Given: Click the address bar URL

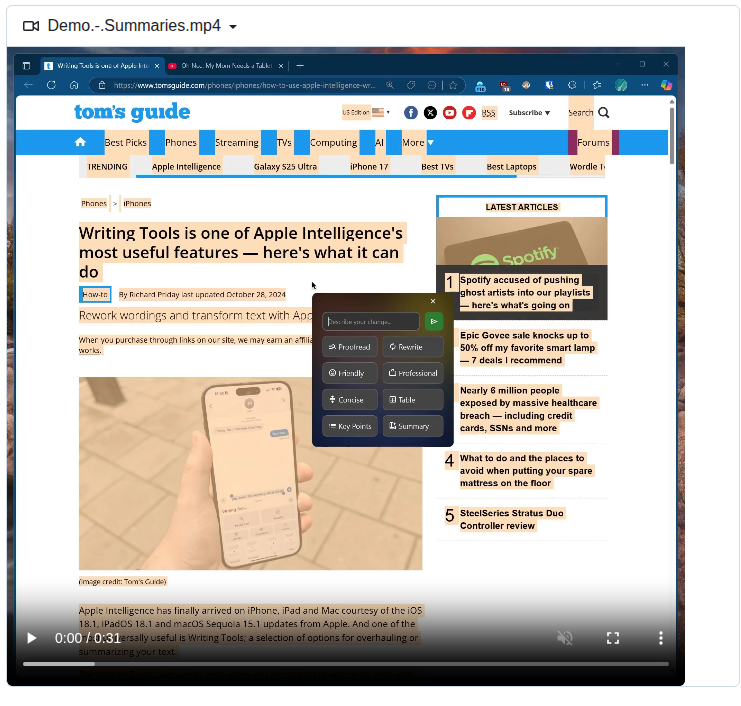Looking at the screenshot, I should click(x=244, y=86).
